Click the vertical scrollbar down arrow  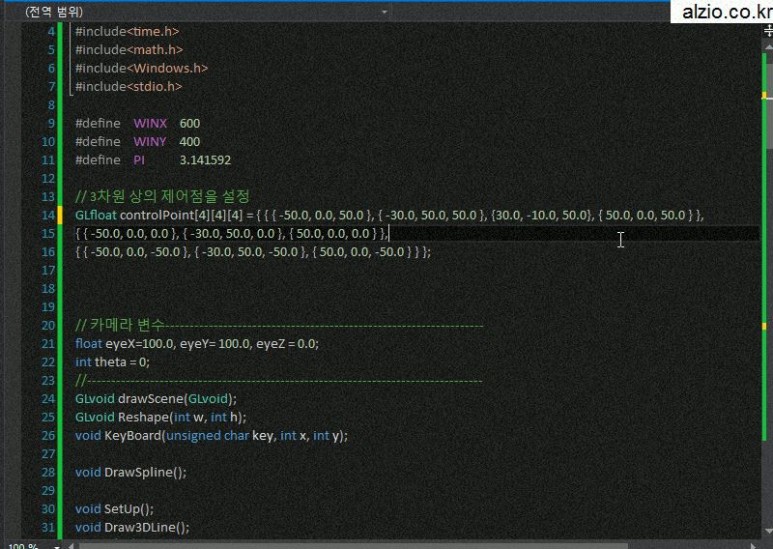(768, 531)
